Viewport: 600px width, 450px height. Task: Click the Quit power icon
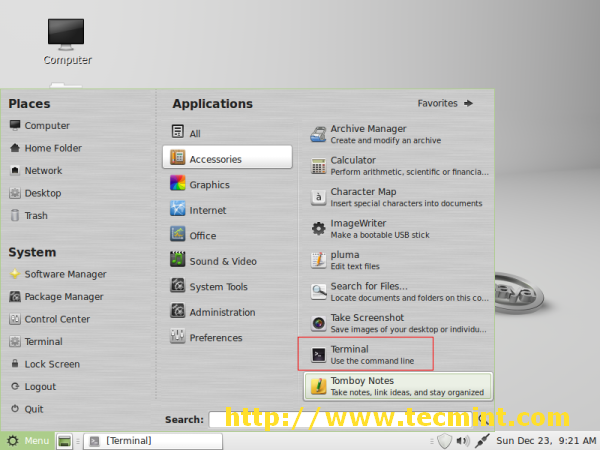point(15,409)
